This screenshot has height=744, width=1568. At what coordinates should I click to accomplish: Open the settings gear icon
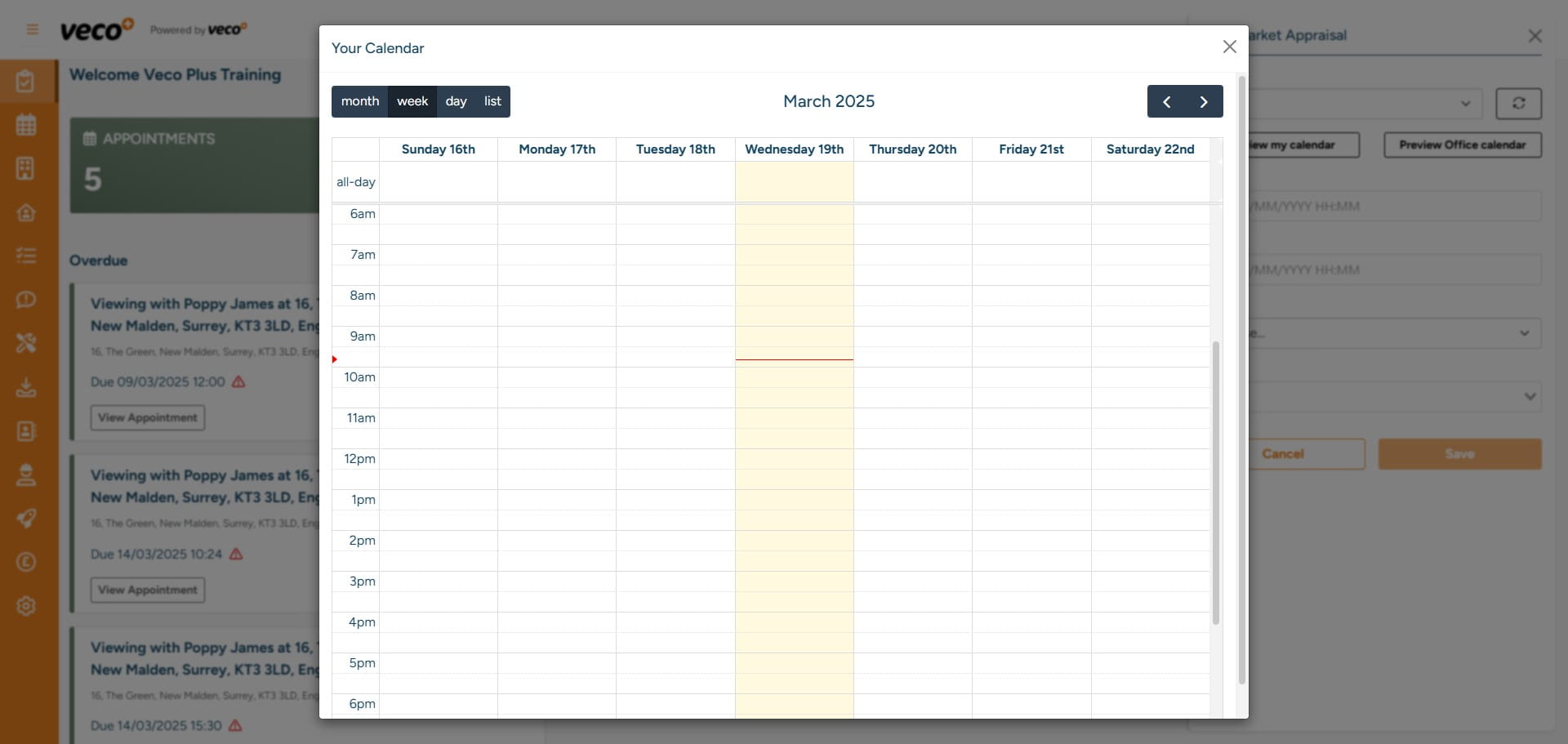point(27,606)
